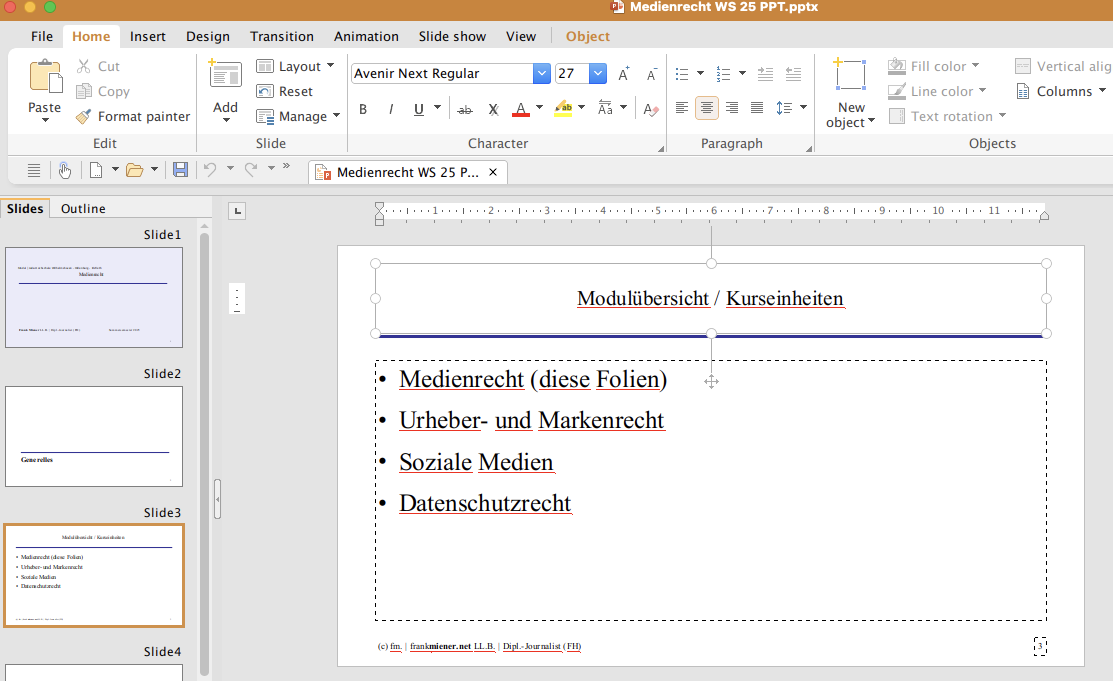Click the open folder icon

pos(134,170)
